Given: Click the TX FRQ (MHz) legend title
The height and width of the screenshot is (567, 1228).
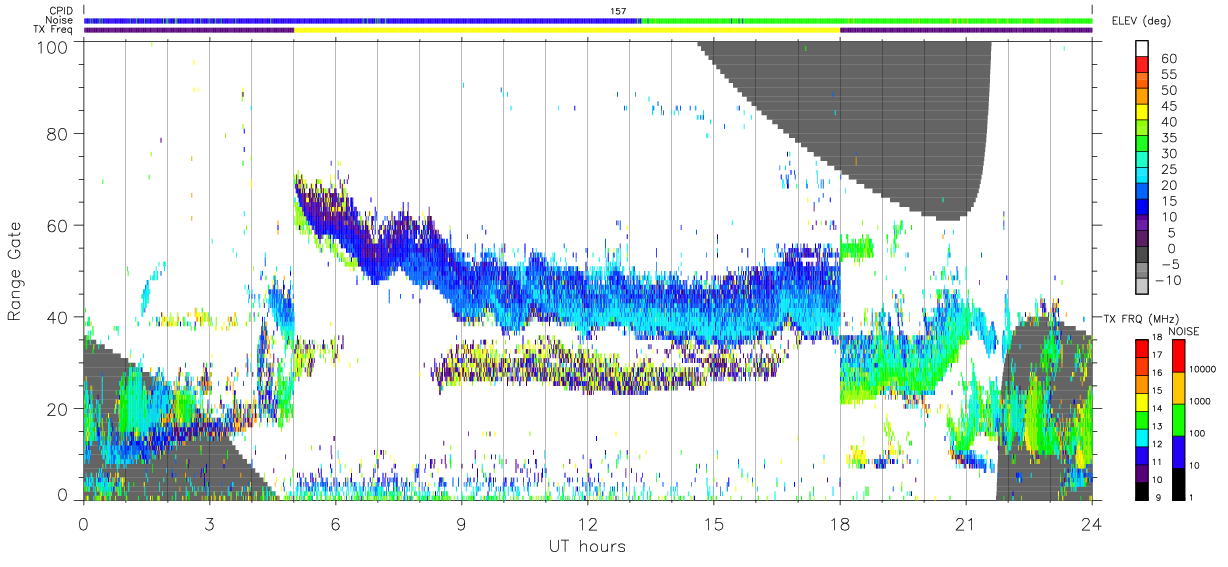Looking at the screenshot, I should (1140, 318).
